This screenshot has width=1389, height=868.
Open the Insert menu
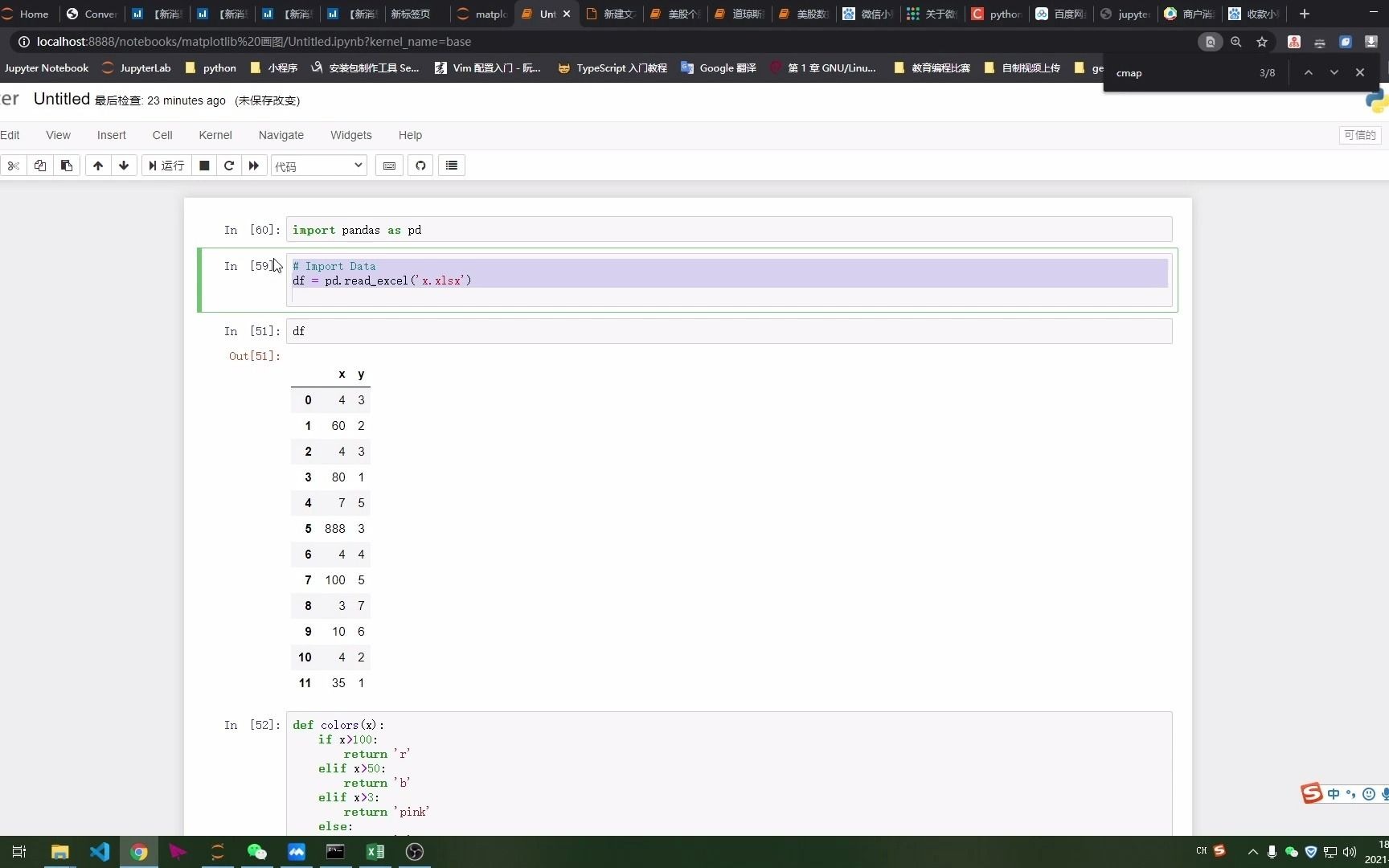pos(112,135)
